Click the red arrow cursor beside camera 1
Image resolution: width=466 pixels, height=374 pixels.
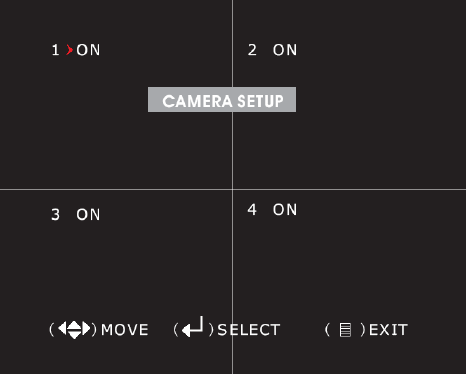(69, 50)
